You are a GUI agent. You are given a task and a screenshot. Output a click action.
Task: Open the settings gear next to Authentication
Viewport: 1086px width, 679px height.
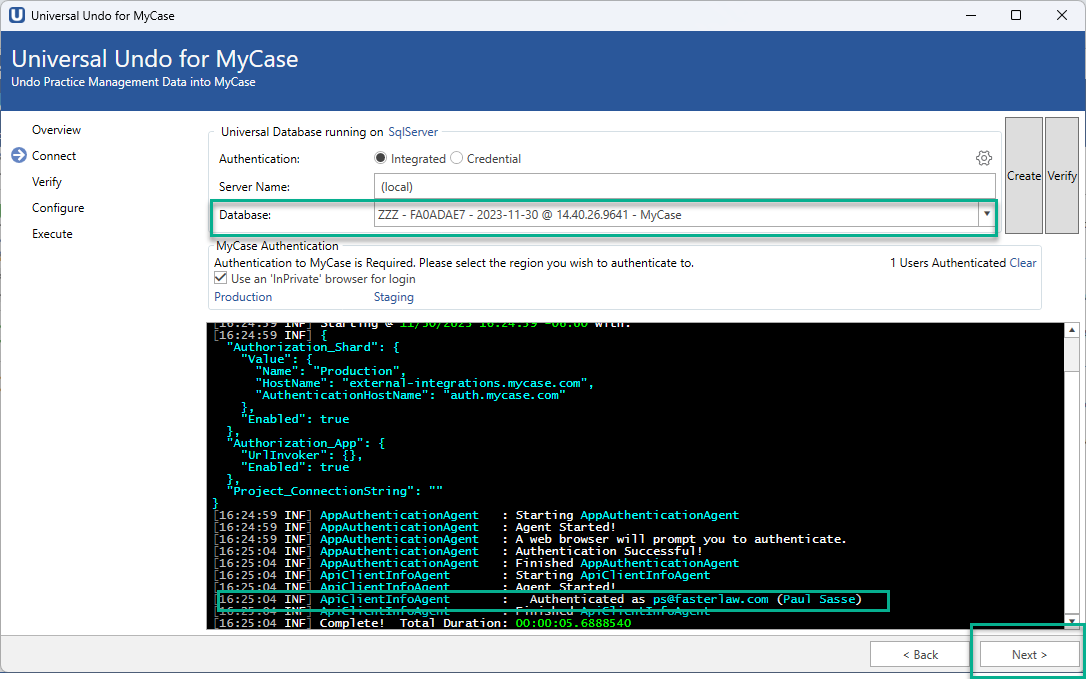[x=983, y=158]
